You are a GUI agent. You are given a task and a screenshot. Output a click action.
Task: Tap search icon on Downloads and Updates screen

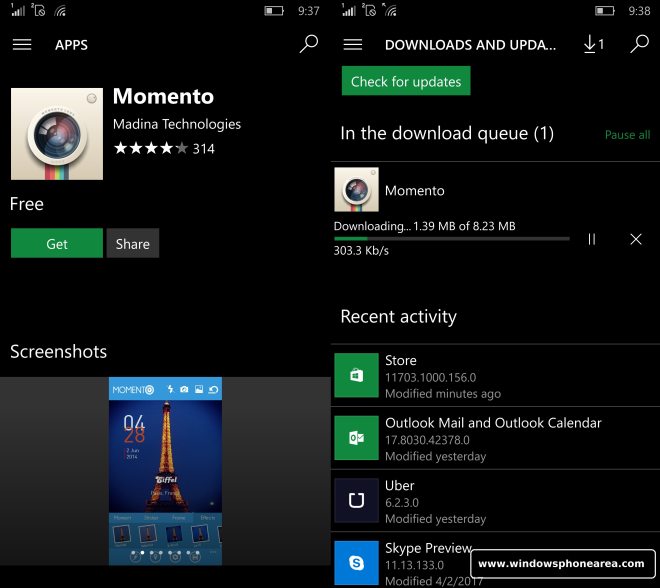(639, 44)
